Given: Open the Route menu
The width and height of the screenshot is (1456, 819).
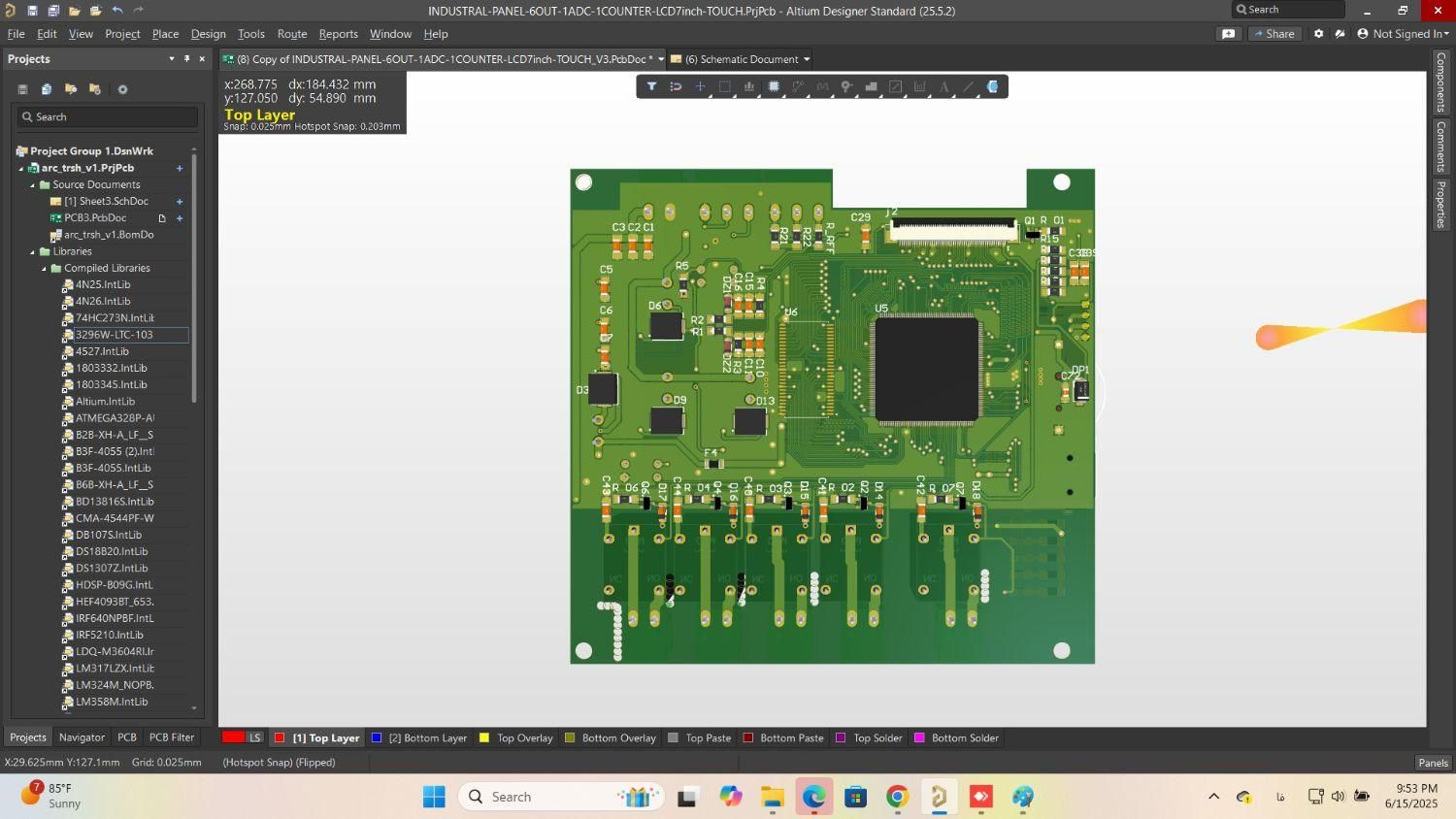Looking at the screenshot, I should click(x=292, y=33).
